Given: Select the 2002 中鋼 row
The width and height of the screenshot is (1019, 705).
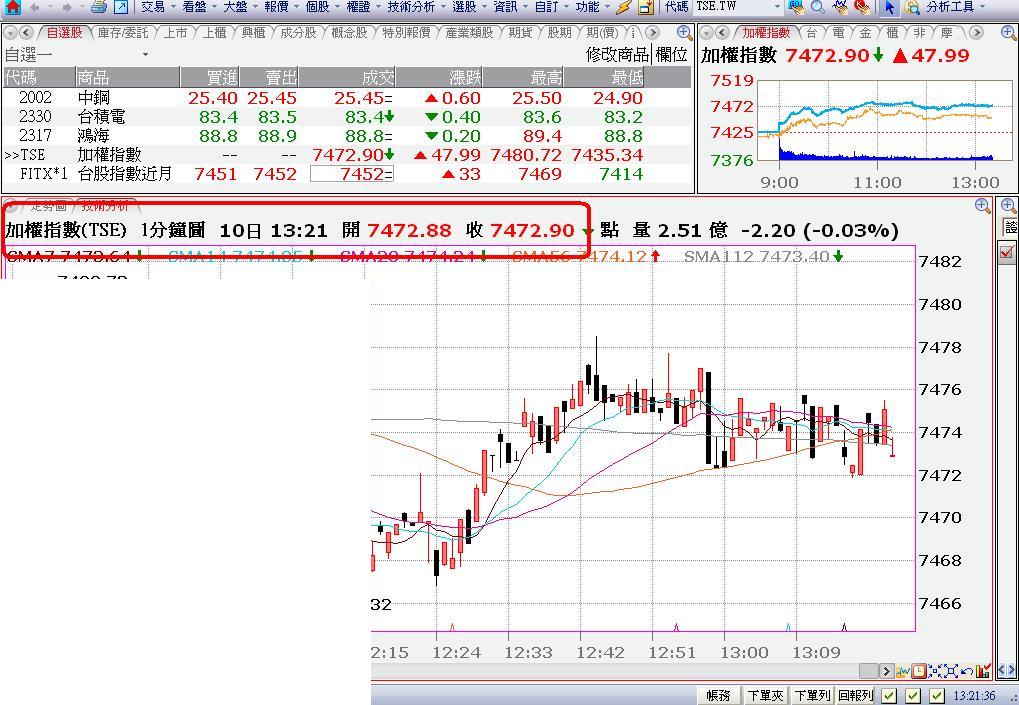Looking at the screenshot, I should (x=347, y=98).
